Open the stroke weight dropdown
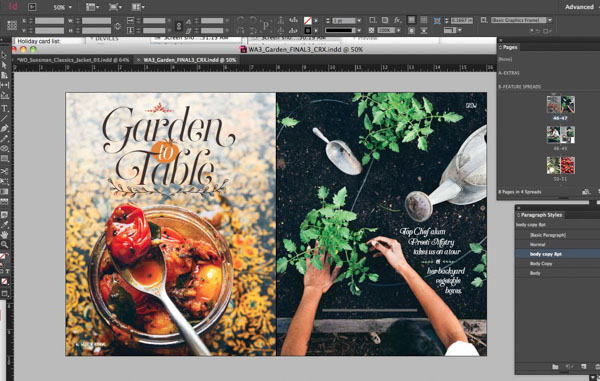The width and height of the screenshot is (600, 381). point(359,21)
